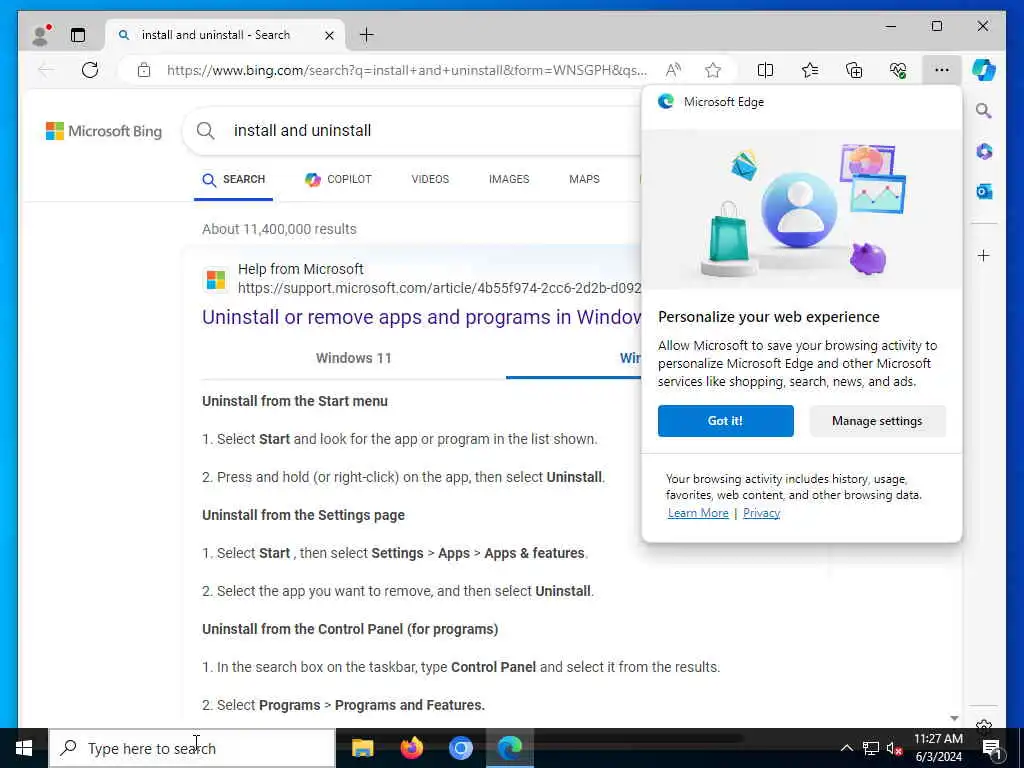Click 'Uninstall from the Start menu' heading
This screenshot has width=1024, height=768.
coord(295,401)
